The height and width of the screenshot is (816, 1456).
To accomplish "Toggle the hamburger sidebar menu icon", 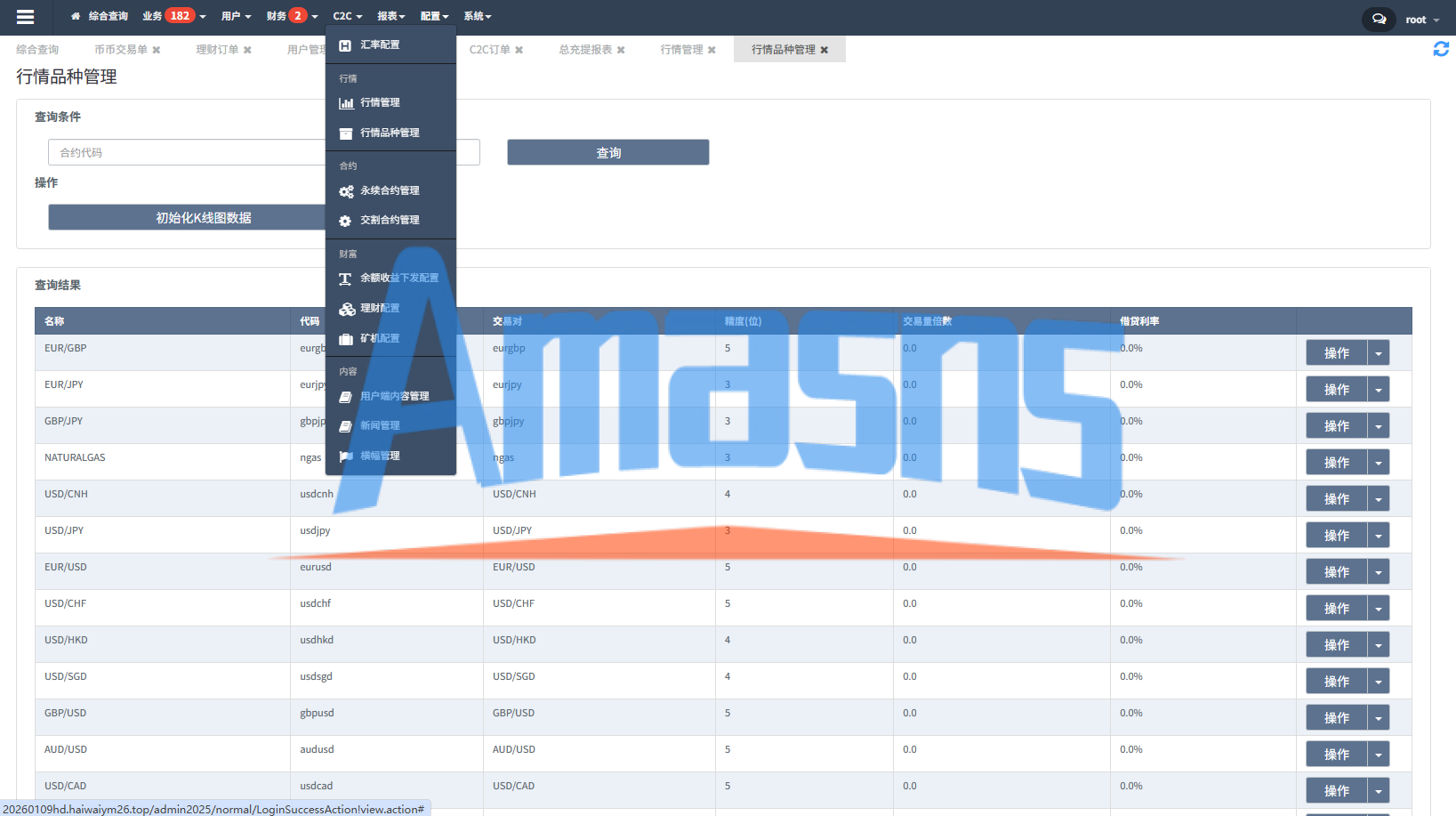I will [x=25, y=17].
